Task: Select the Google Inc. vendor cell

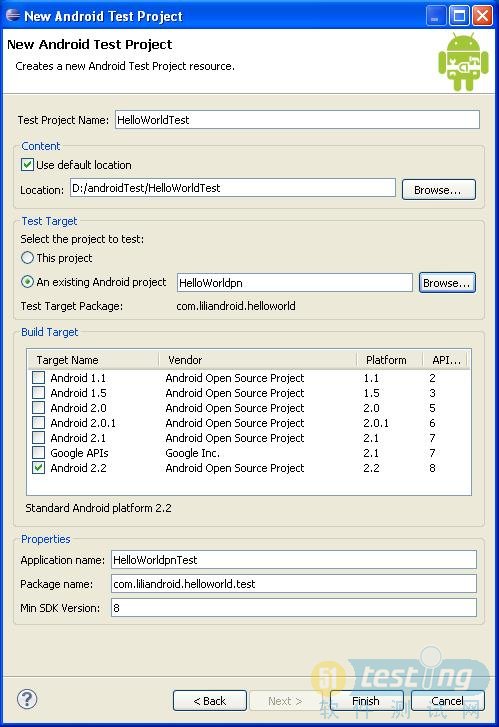Action: 192,453
